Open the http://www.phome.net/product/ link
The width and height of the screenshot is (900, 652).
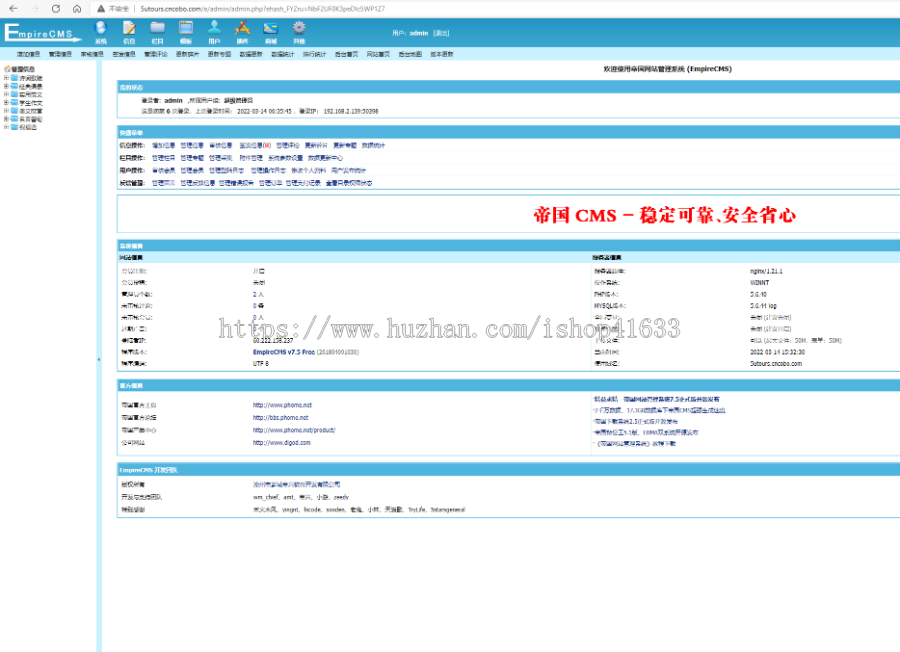[294, 430]
